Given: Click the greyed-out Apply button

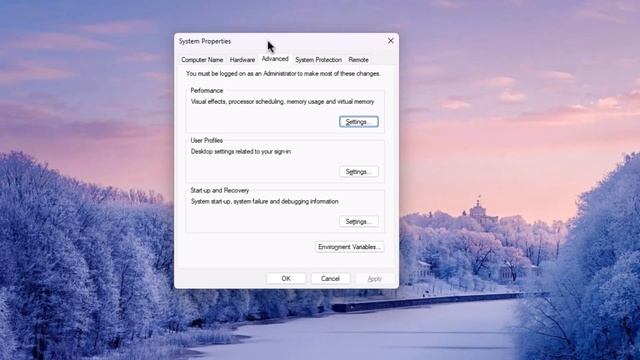Looking at the screenshot, I should pos(375,278).
